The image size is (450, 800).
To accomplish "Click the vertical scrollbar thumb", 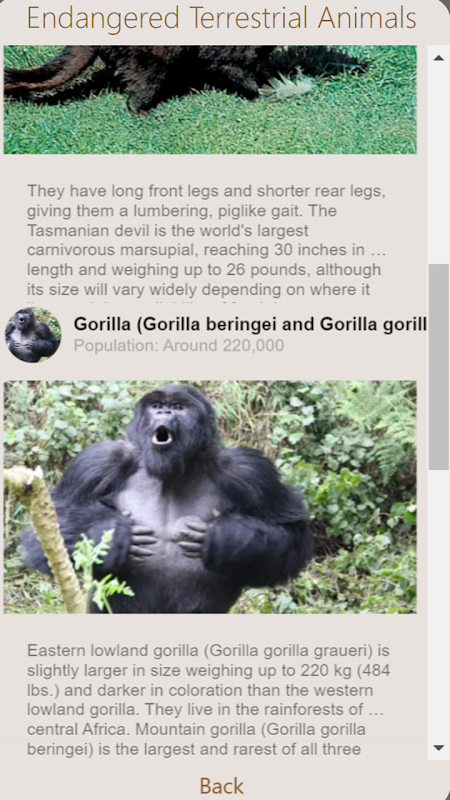I will 438,367.
